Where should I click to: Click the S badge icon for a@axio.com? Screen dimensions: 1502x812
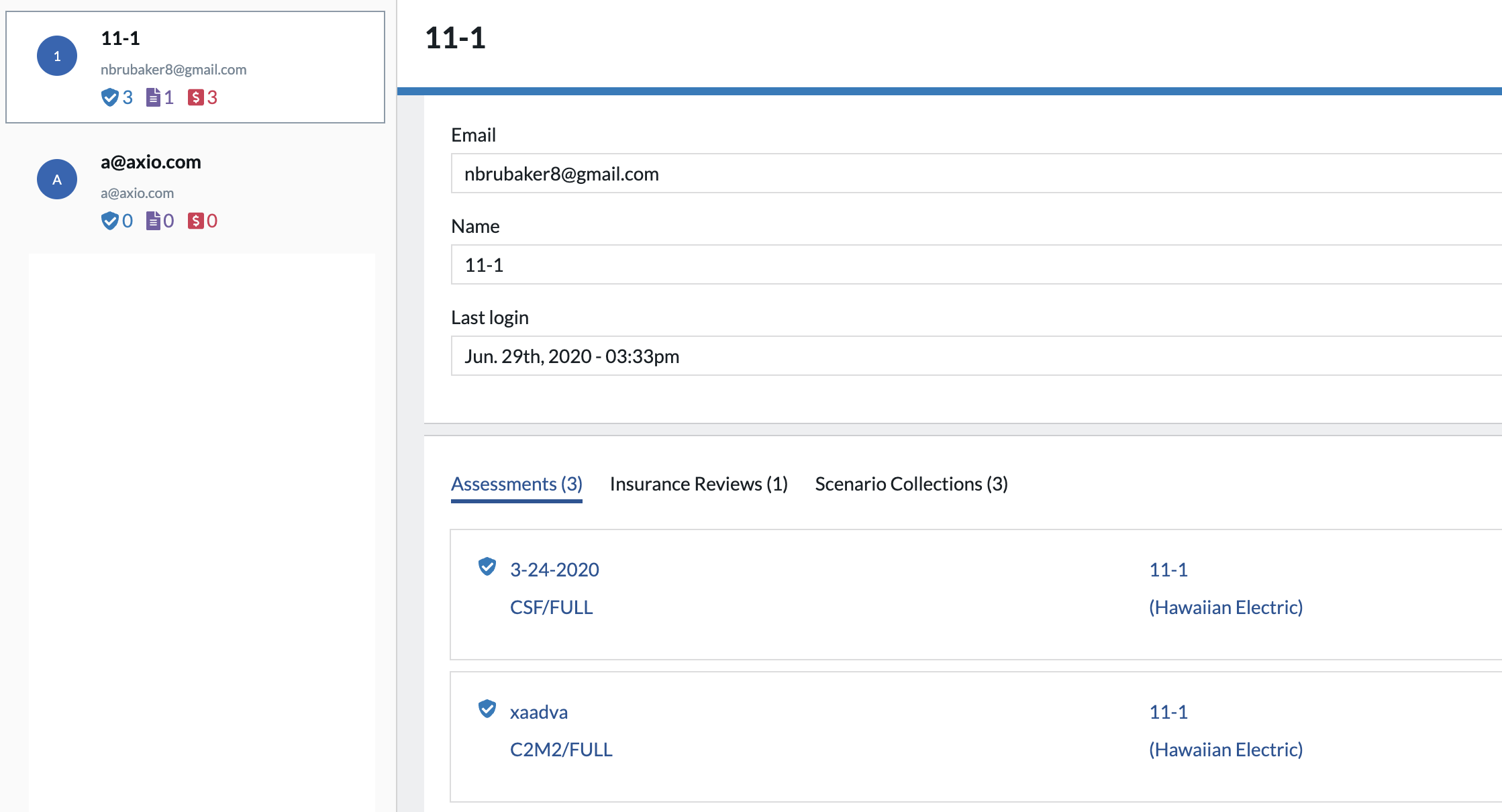(x=196, y=221)
